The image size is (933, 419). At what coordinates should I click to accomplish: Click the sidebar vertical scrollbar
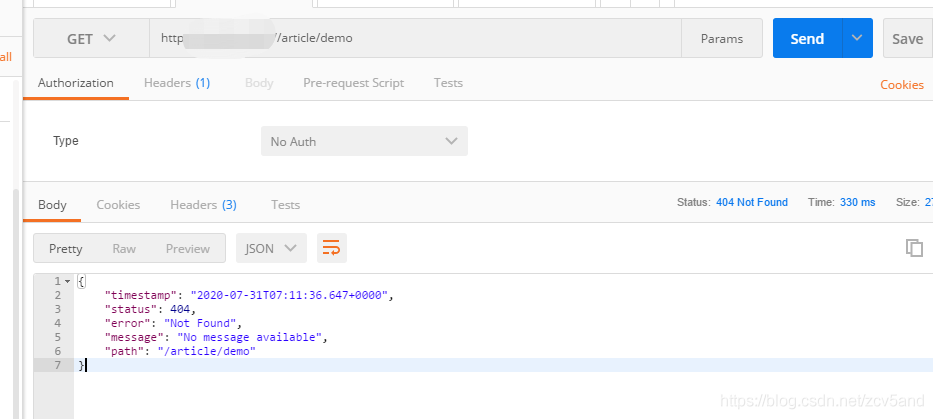tap(17, 304)
